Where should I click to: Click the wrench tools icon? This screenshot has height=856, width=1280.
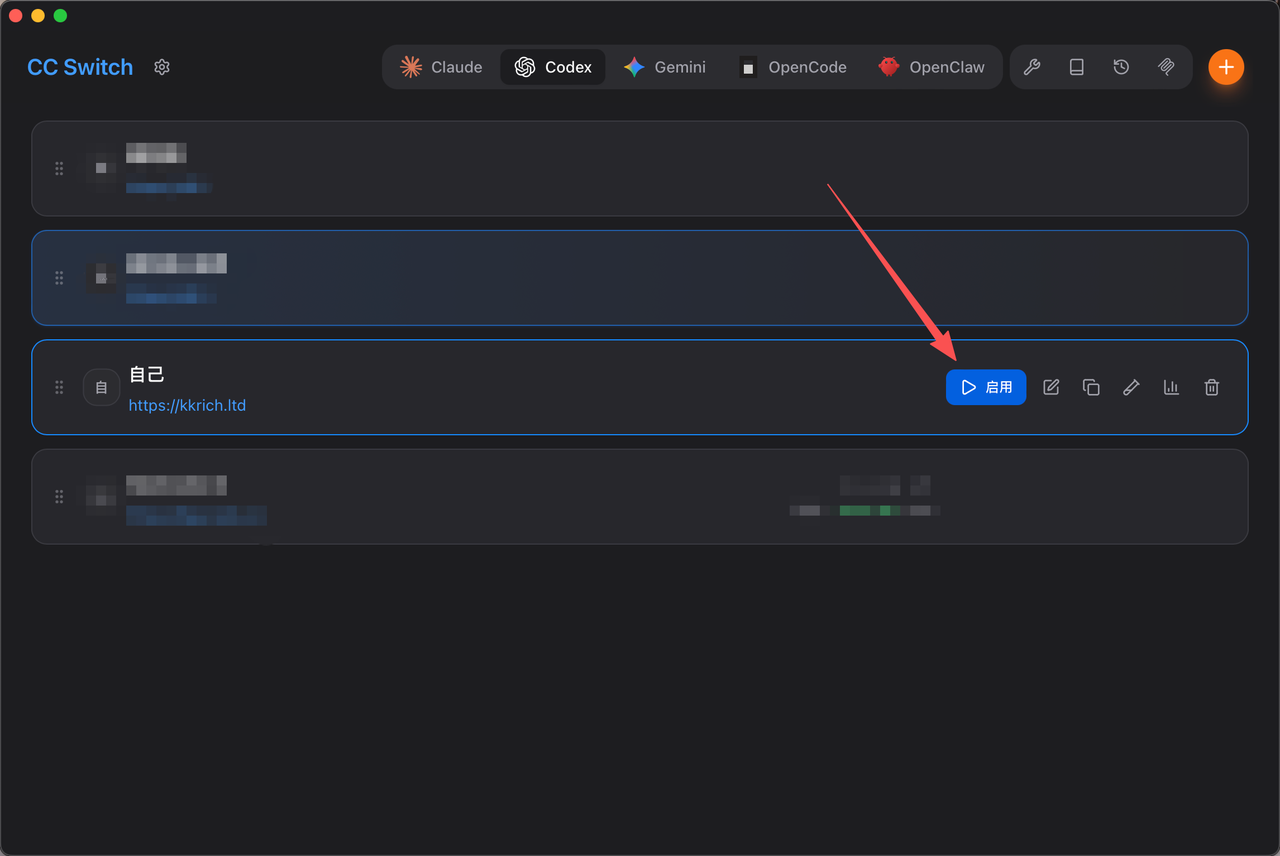(1032, 67)
